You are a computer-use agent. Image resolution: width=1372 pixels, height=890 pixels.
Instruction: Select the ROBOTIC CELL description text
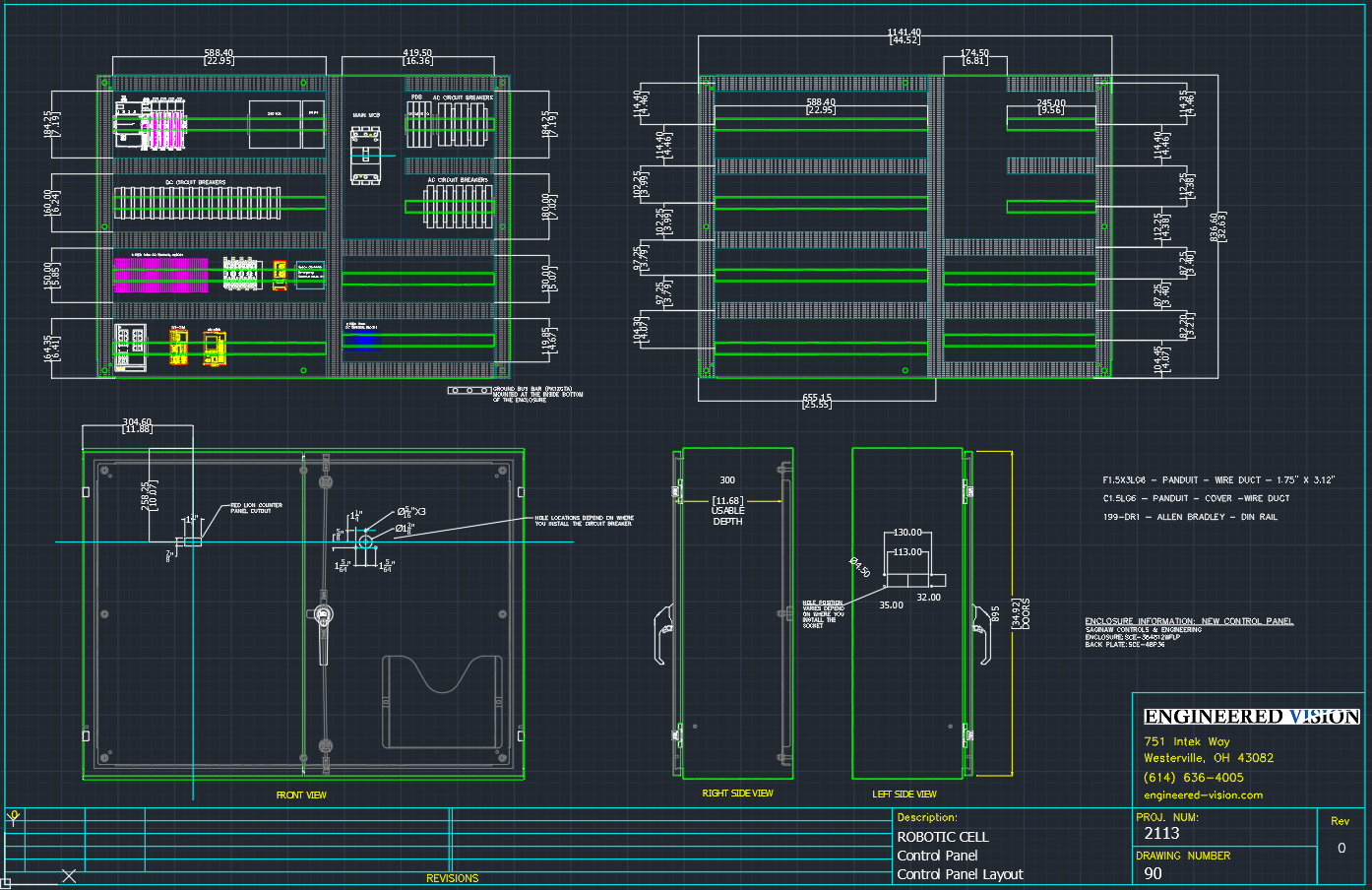click(x=942, y=837)
